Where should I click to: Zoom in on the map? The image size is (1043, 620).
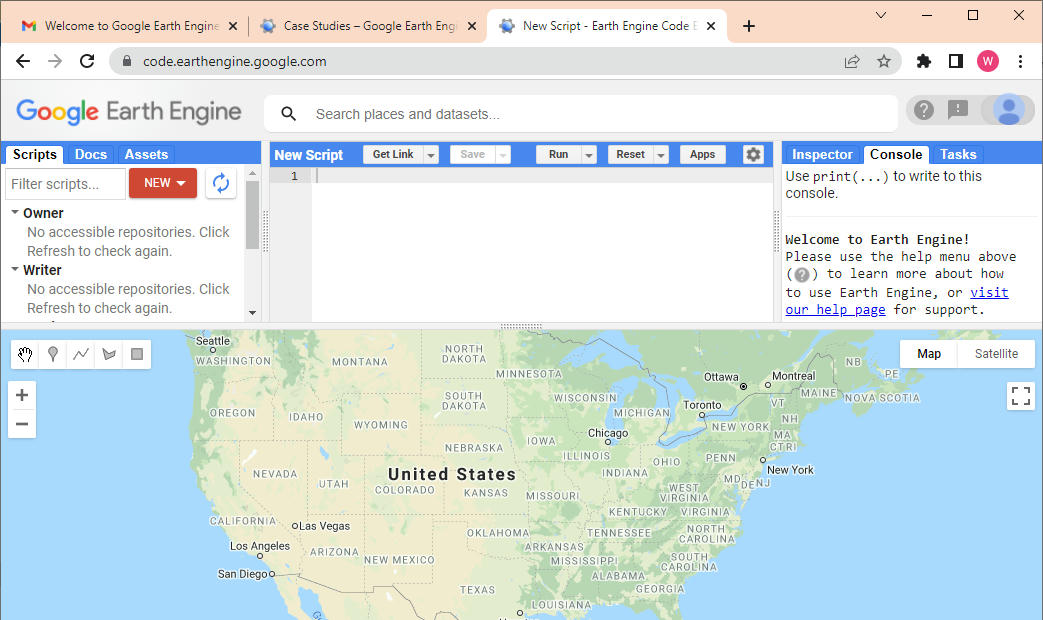pos(22,395)
